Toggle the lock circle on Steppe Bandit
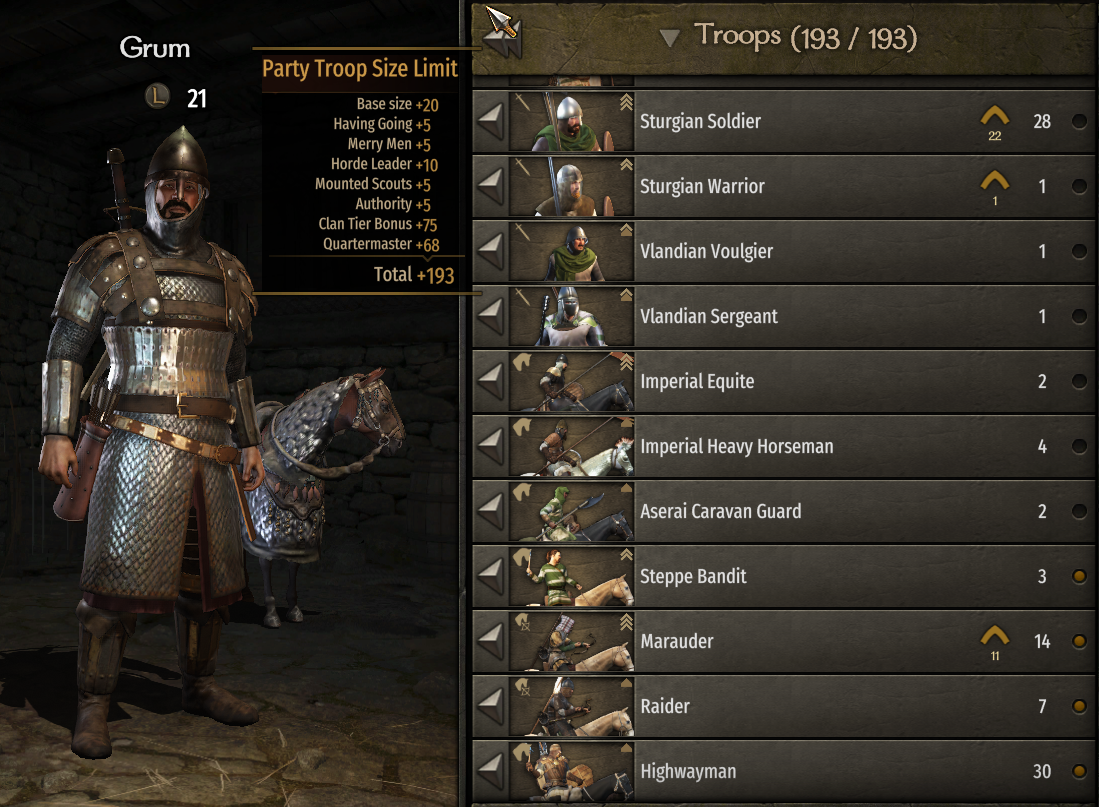 (x=1079, y=576)
